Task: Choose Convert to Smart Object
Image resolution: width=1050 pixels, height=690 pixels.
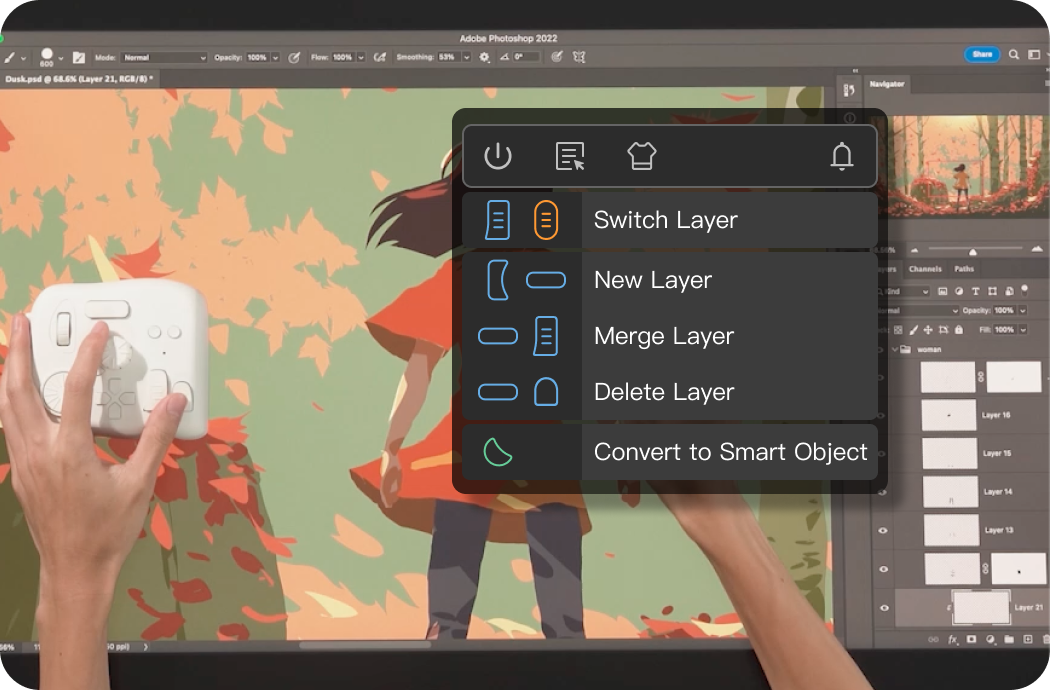Action: point(670,452)
